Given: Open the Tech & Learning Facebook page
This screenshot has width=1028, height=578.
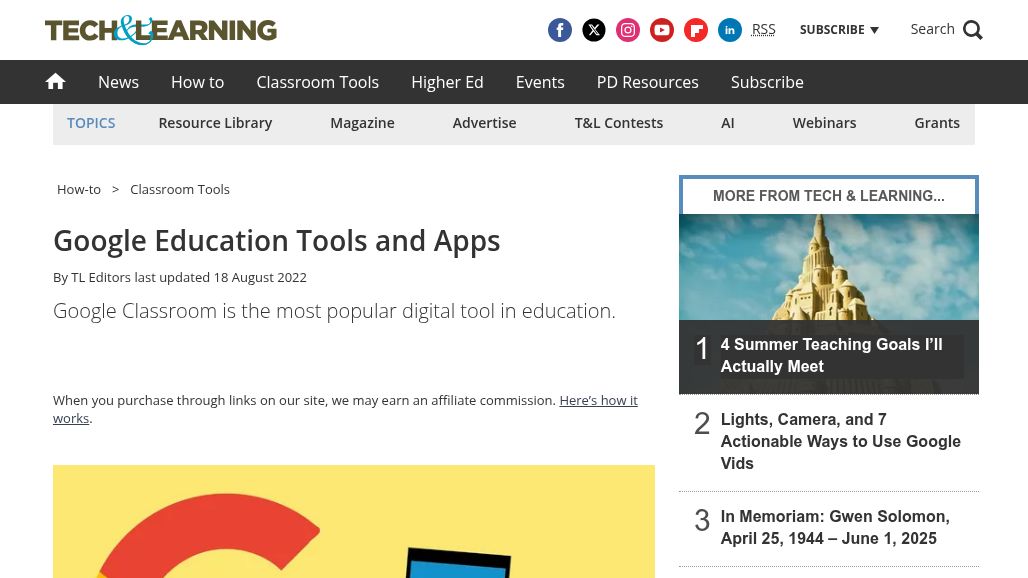Looking at the screenshot, I should click(559, 30).
